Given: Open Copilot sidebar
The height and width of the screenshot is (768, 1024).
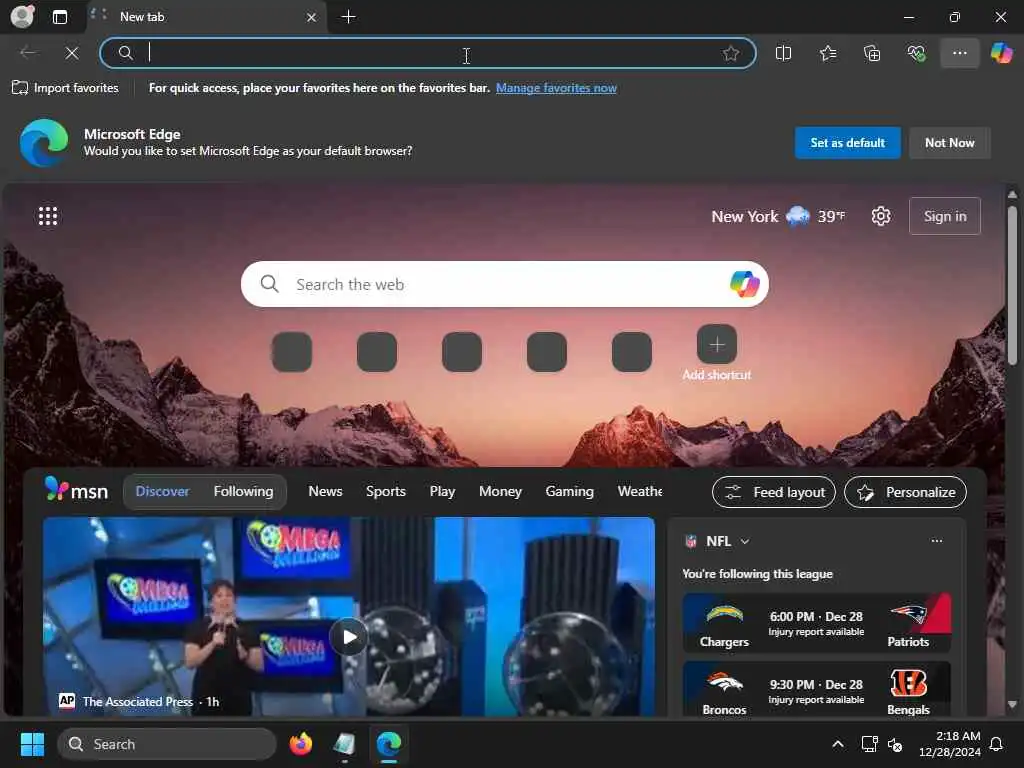Looking at the screenshot, I should [x=1001, y=53].
